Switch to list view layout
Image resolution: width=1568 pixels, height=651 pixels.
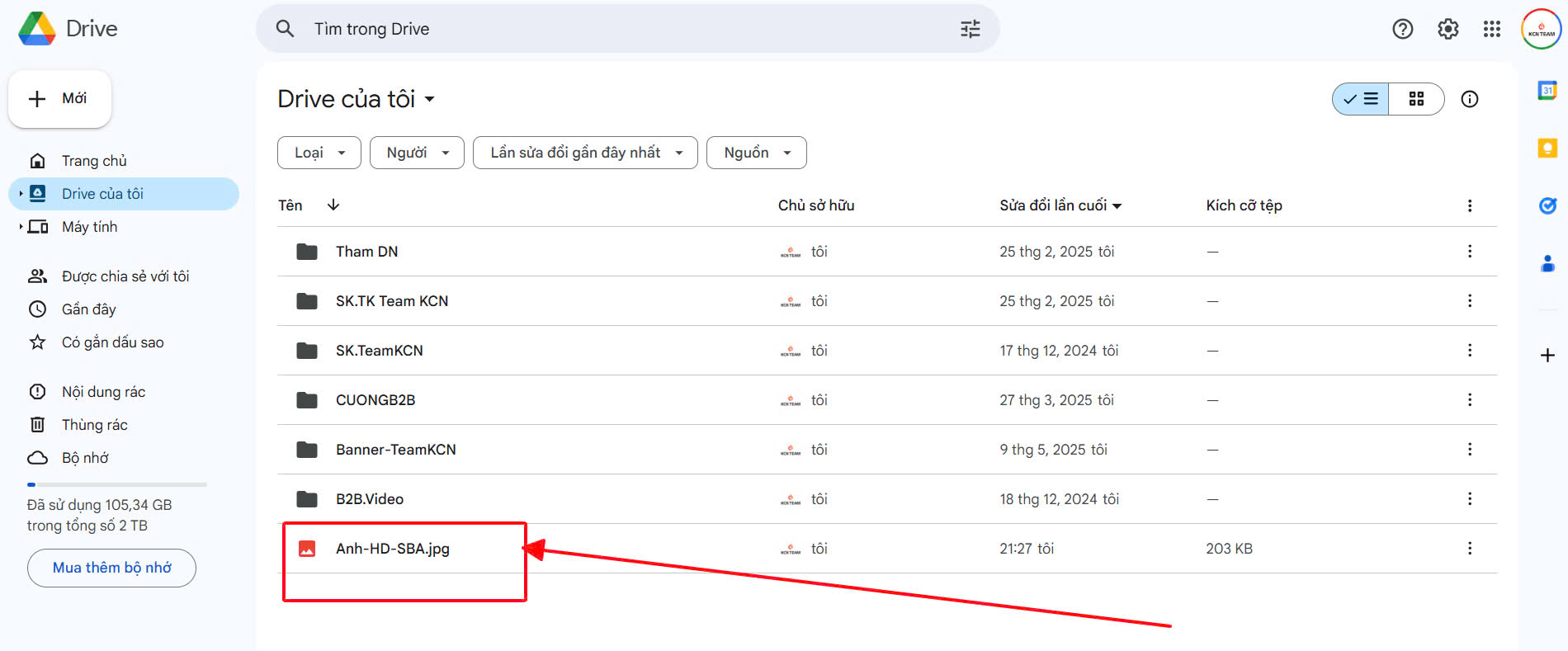tap(1361, 99)
